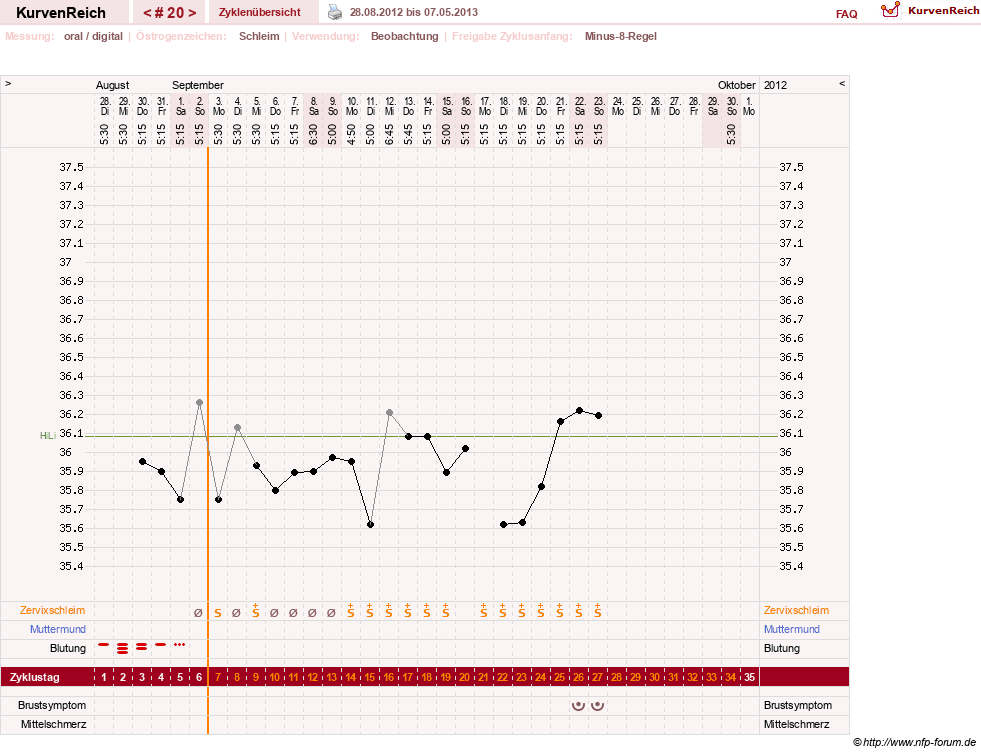Click the S+ mucus symbol on cycle day 27
This screenshot has height=754, width=981.
click(x=597, y=611)
